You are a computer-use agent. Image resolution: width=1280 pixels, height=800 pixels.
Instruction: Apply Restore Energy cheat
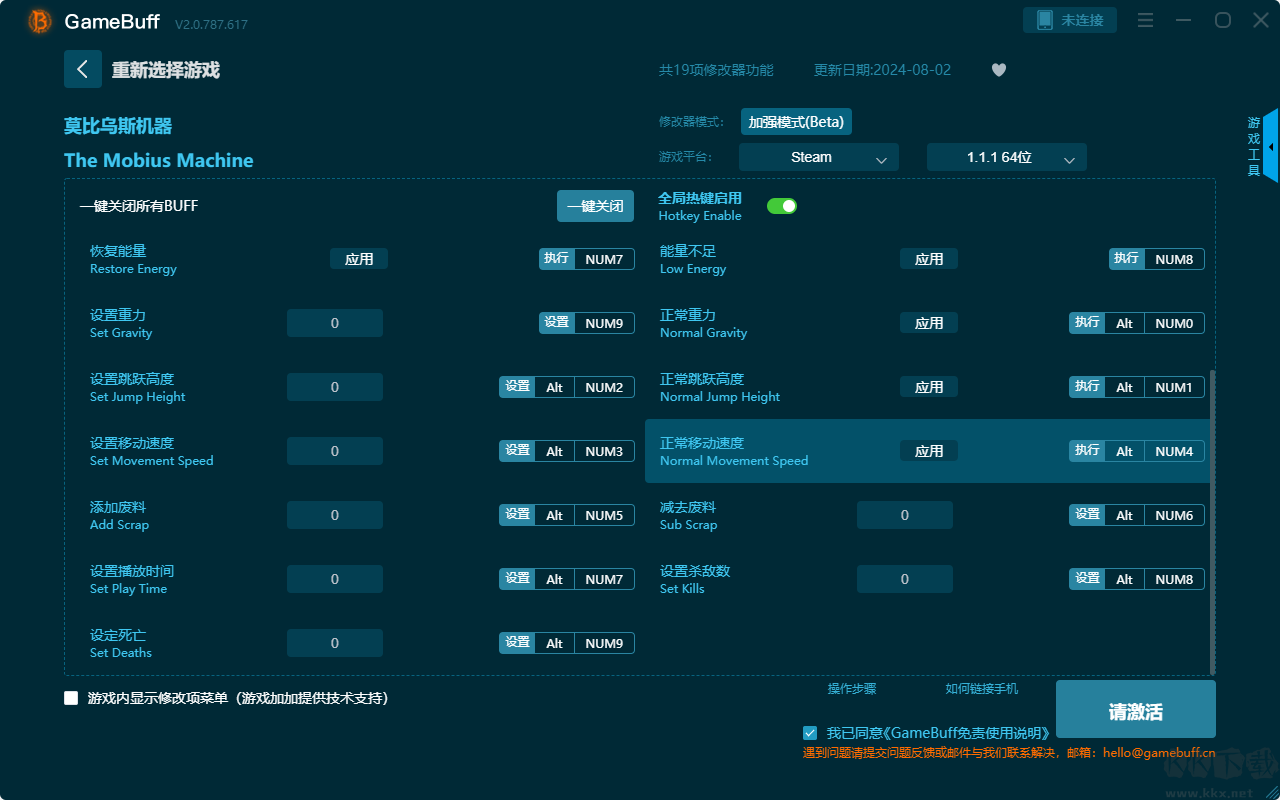359,259
